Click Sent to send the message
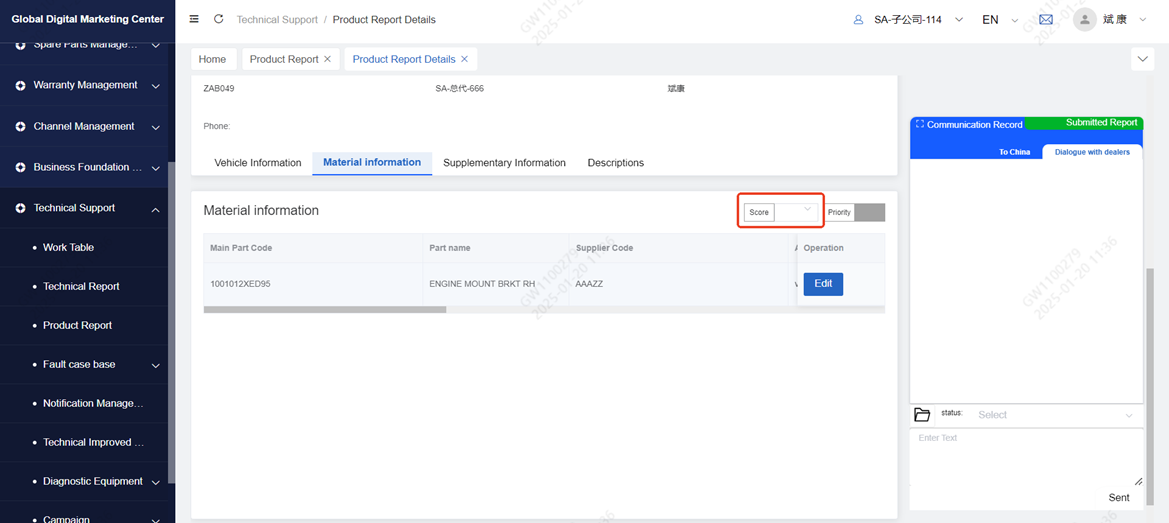The image size is (1169, 523). 1119,497
